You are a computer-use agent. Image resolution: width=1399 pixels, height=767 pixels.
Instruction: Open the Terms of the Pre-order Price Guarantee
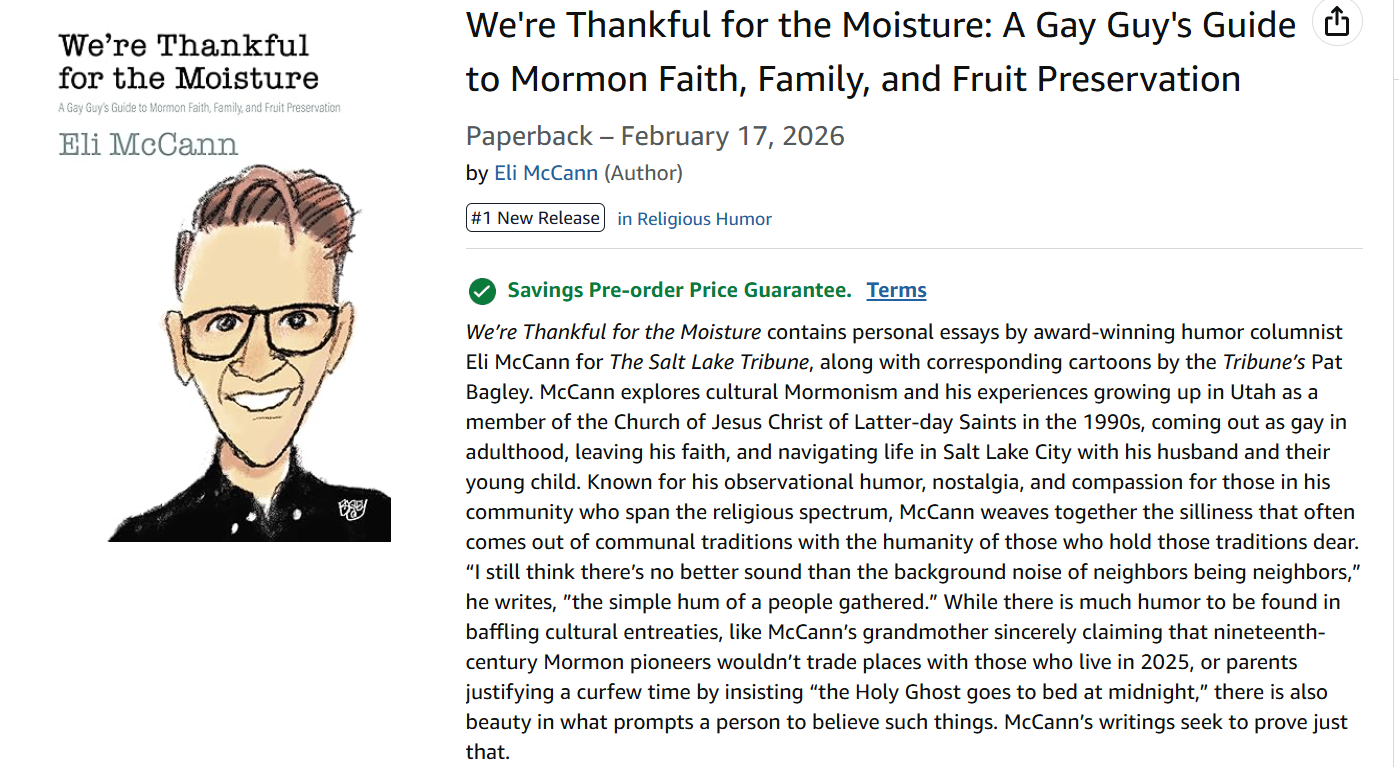click(x=895, y=290)
